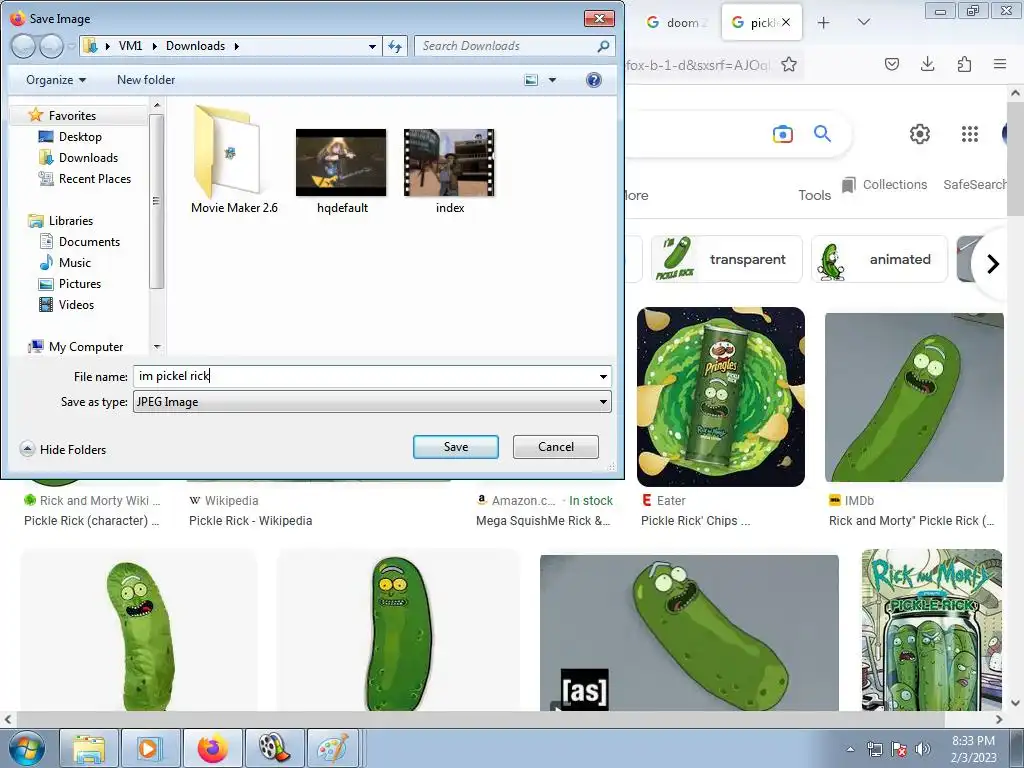Select the animated filter chip
This screenshot has height=768, width=1024.
coord(879,259)
